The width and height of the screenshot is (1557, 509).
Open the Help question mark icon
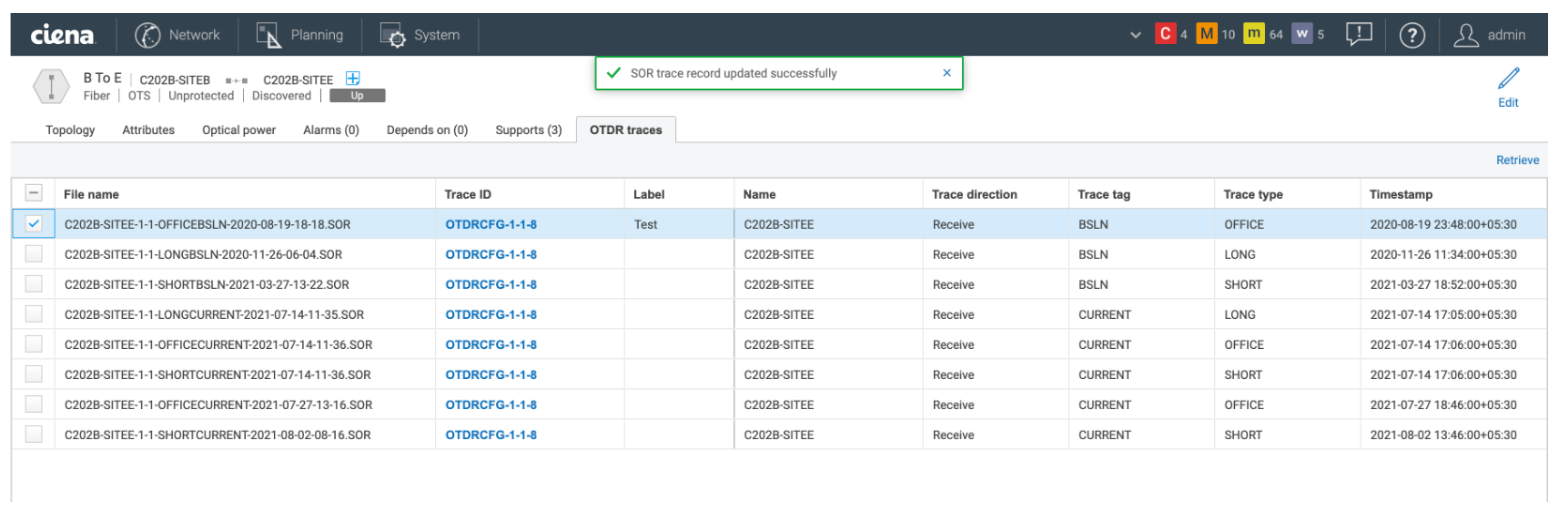(x=1411, y=35)
